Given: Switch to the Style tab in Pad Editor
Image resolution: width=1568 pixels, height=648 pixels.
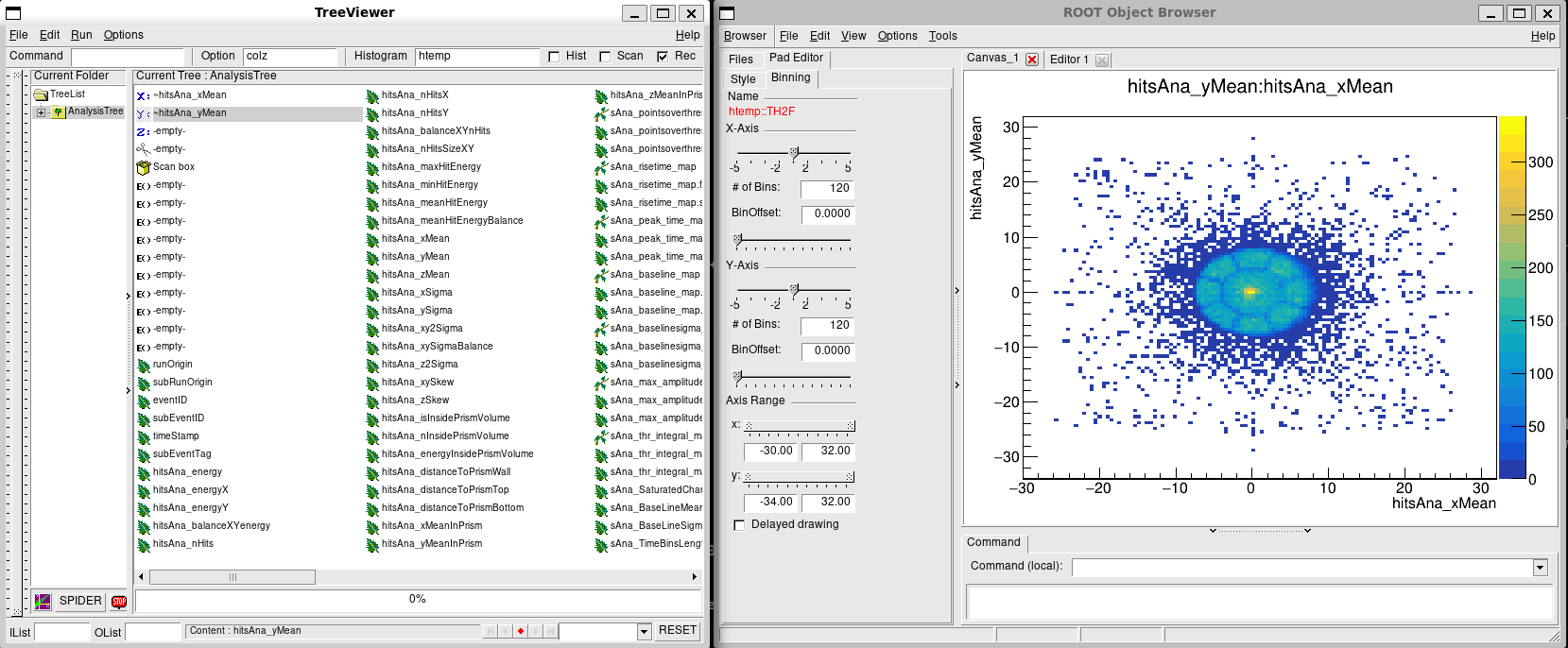Looking at the screenshot, I should pyautogui.click(x=743, y=79).
